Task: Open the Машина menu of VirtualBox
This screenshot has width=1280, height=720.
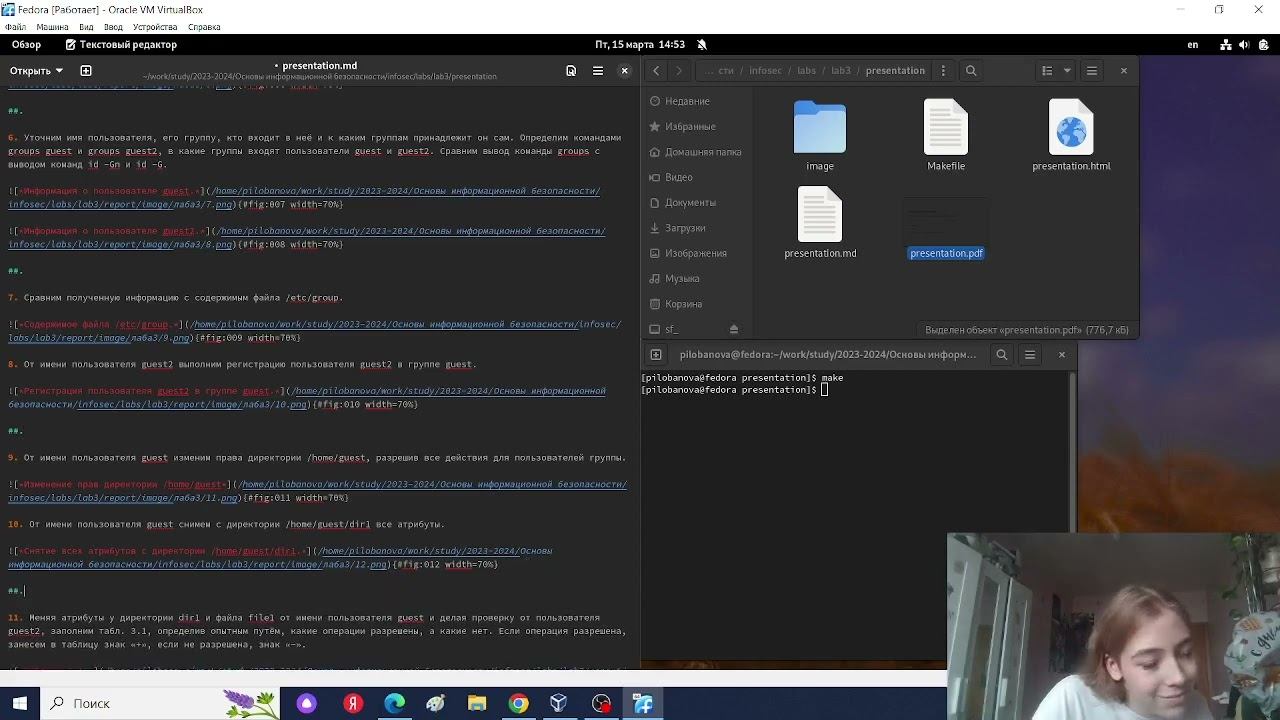Action: [53, 27]
